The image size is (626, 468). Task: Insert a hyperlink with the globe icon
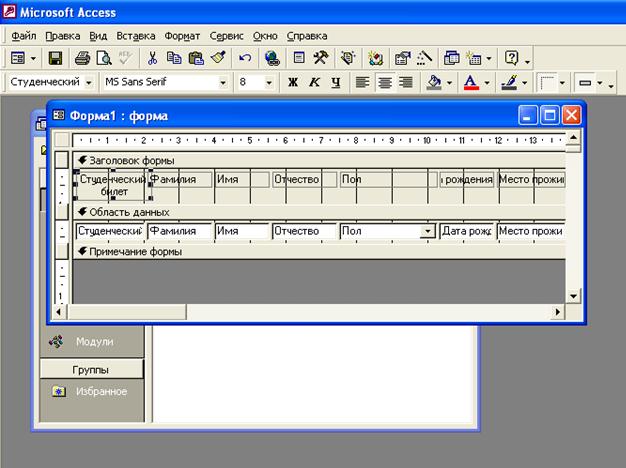pos(272,58)
